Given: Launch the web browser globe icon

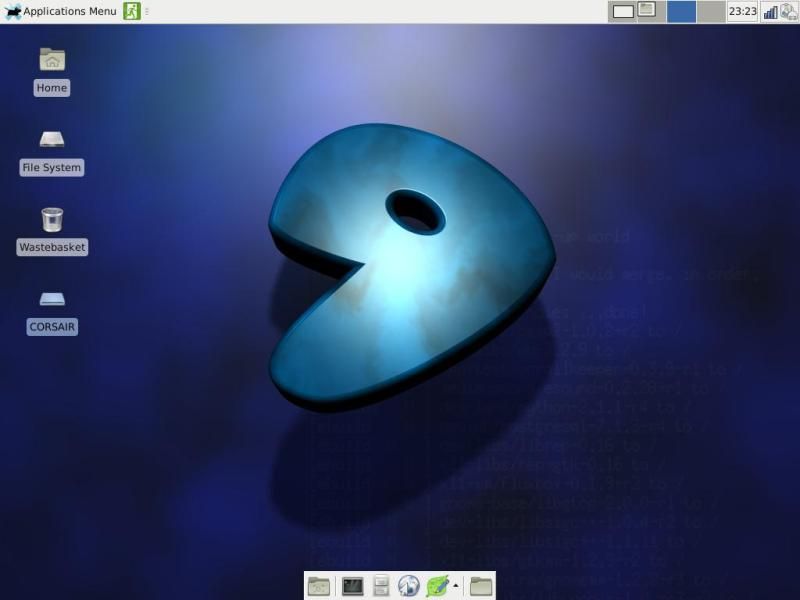Looking at the screenshot, I should (x=409, y=586).
